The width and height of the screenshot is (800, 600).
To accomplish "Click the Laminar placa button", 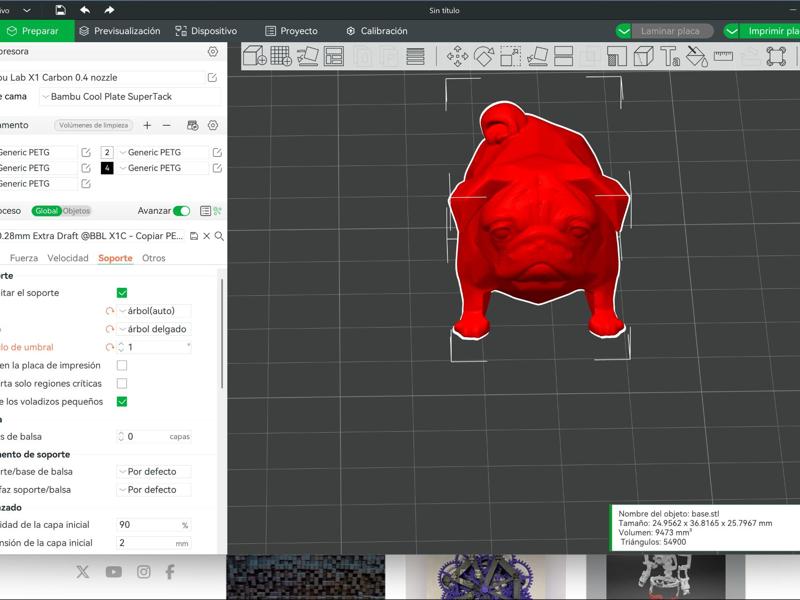I will click(670, 31).
